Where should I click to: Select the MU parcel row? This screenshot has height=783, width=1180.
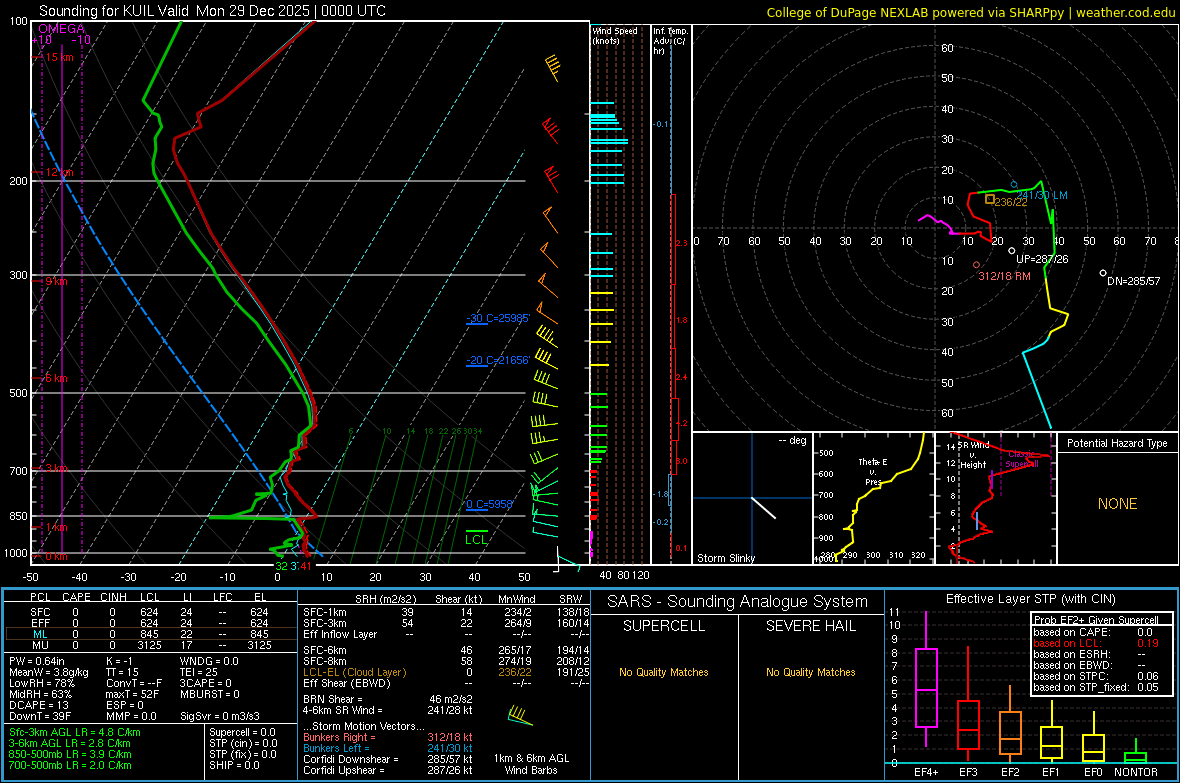(x=150, y=645)
